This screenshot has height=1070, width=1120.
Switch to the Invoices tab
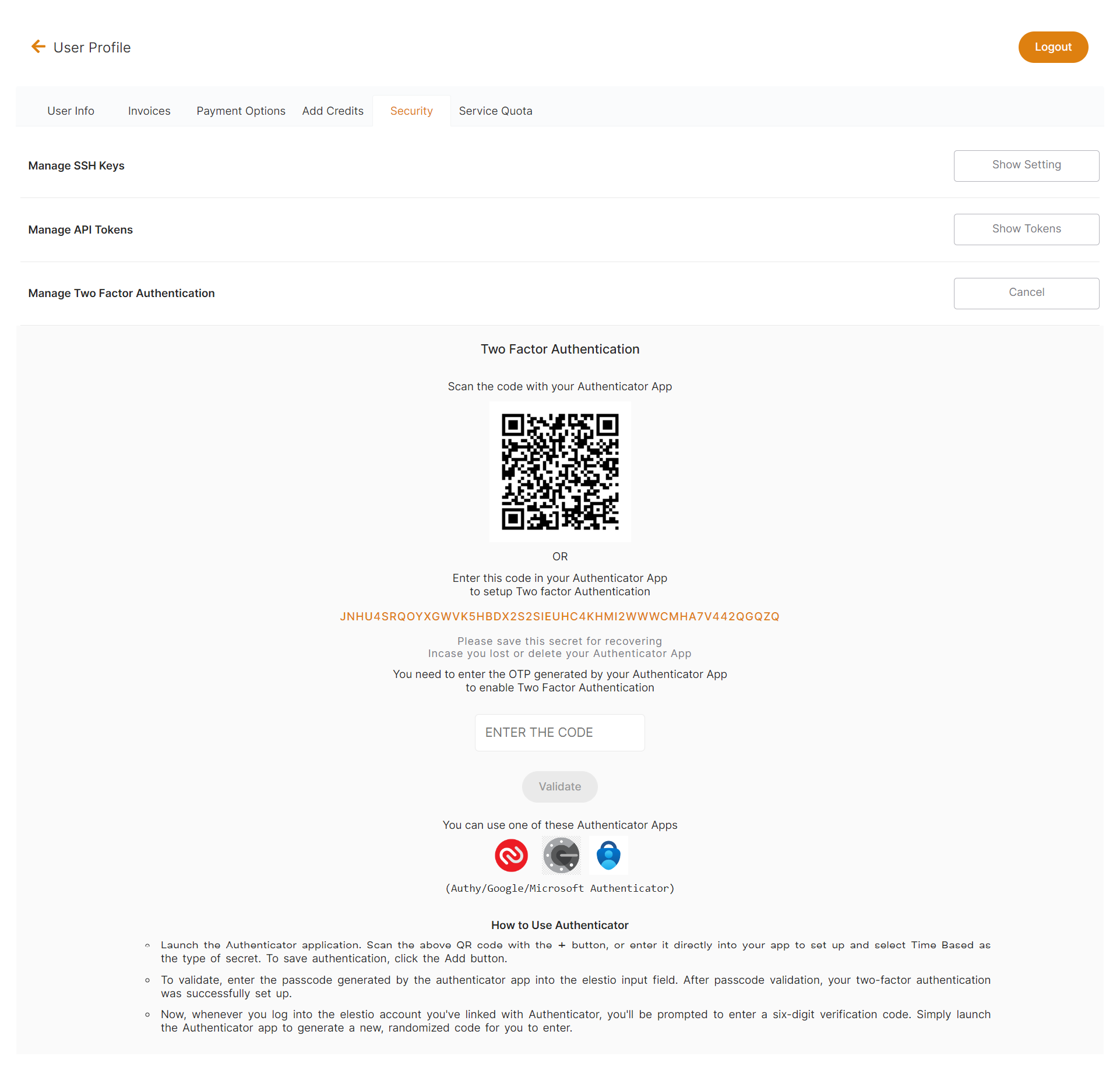[x=149, y=110]
